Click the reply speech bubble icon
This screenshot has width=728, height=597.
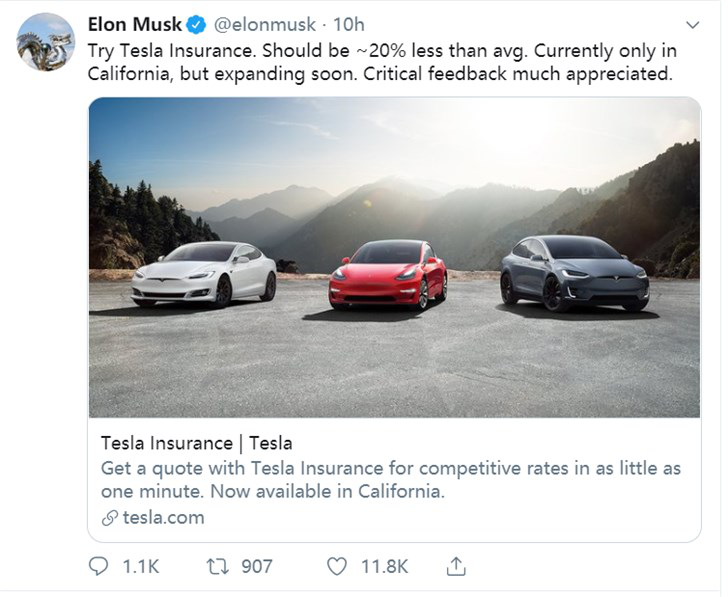(99, 566)
